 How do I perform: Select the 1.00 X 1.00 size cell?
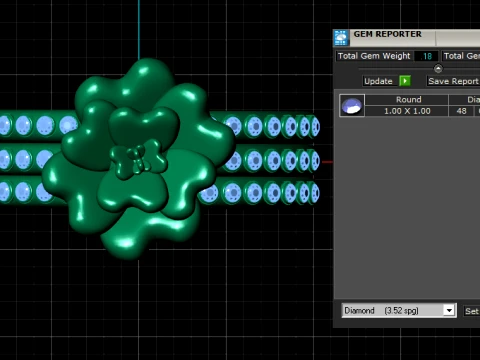pos(407,111)
